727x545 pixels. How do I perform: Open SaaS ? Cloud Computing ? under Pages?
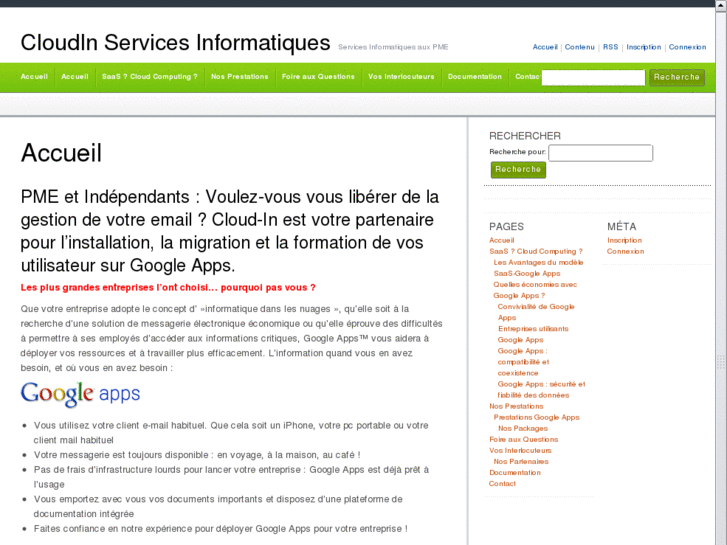tap(536, 251)
